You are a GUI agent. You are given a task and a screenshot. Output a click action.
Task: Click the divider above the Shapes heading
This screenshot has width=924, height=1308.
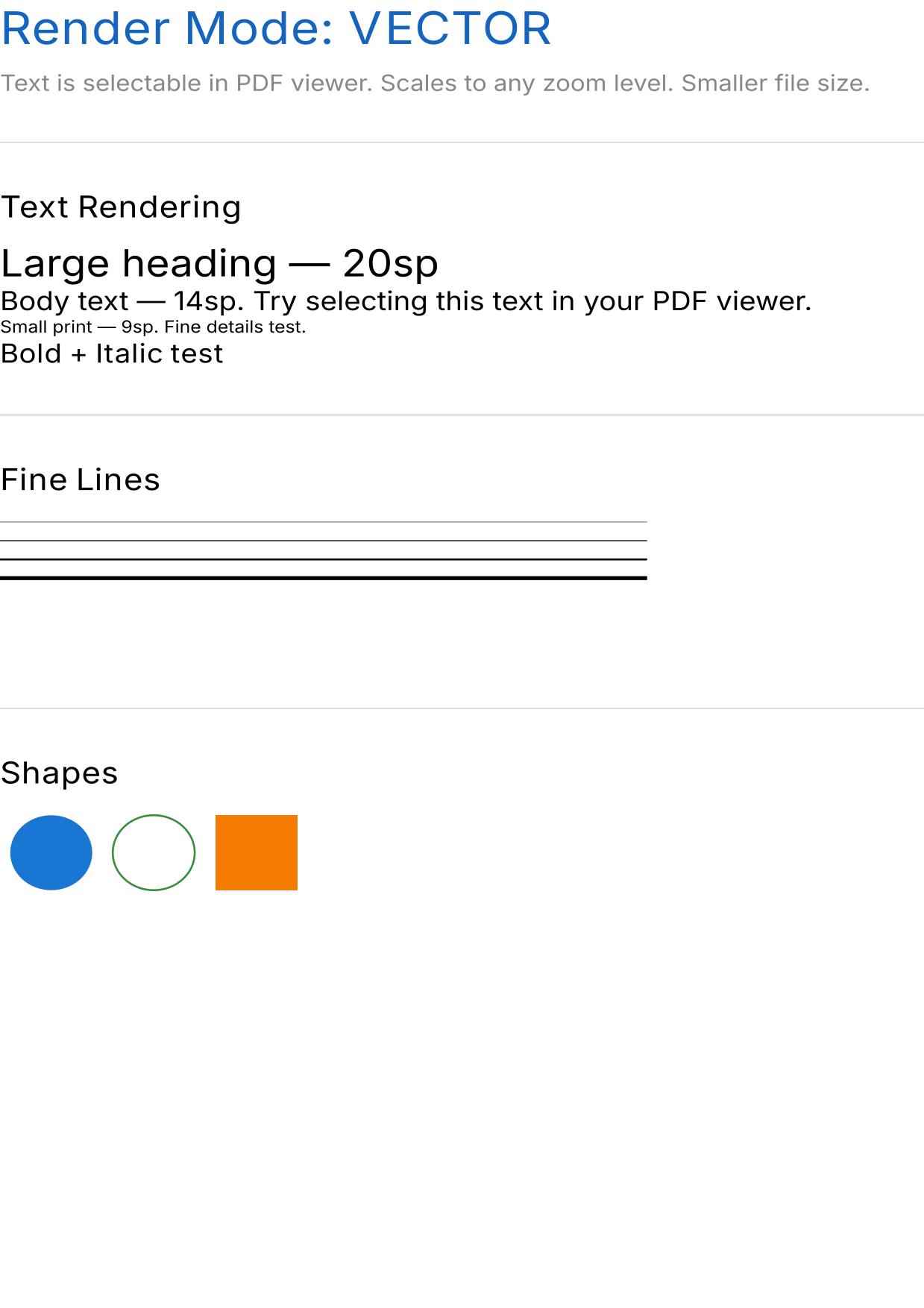click(x=462, y=708)
